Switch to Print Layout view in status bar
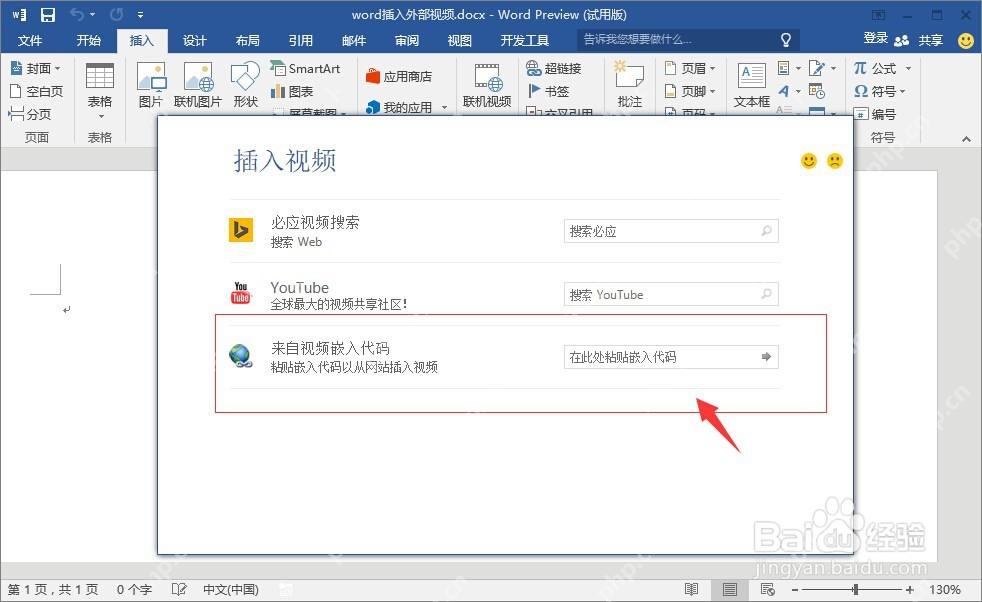982x602 pixels. tap(730, 589)
